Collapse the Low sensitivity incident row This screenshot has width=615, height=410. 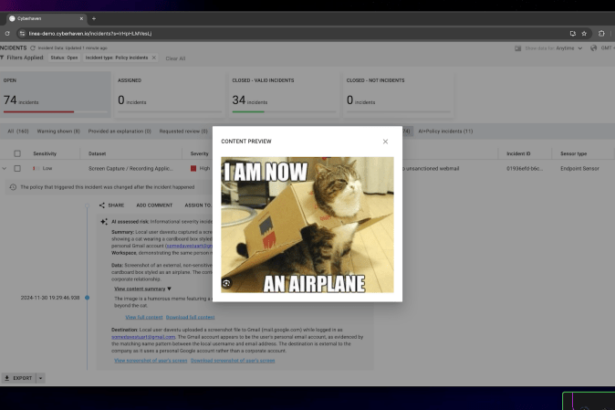point(4,168)
